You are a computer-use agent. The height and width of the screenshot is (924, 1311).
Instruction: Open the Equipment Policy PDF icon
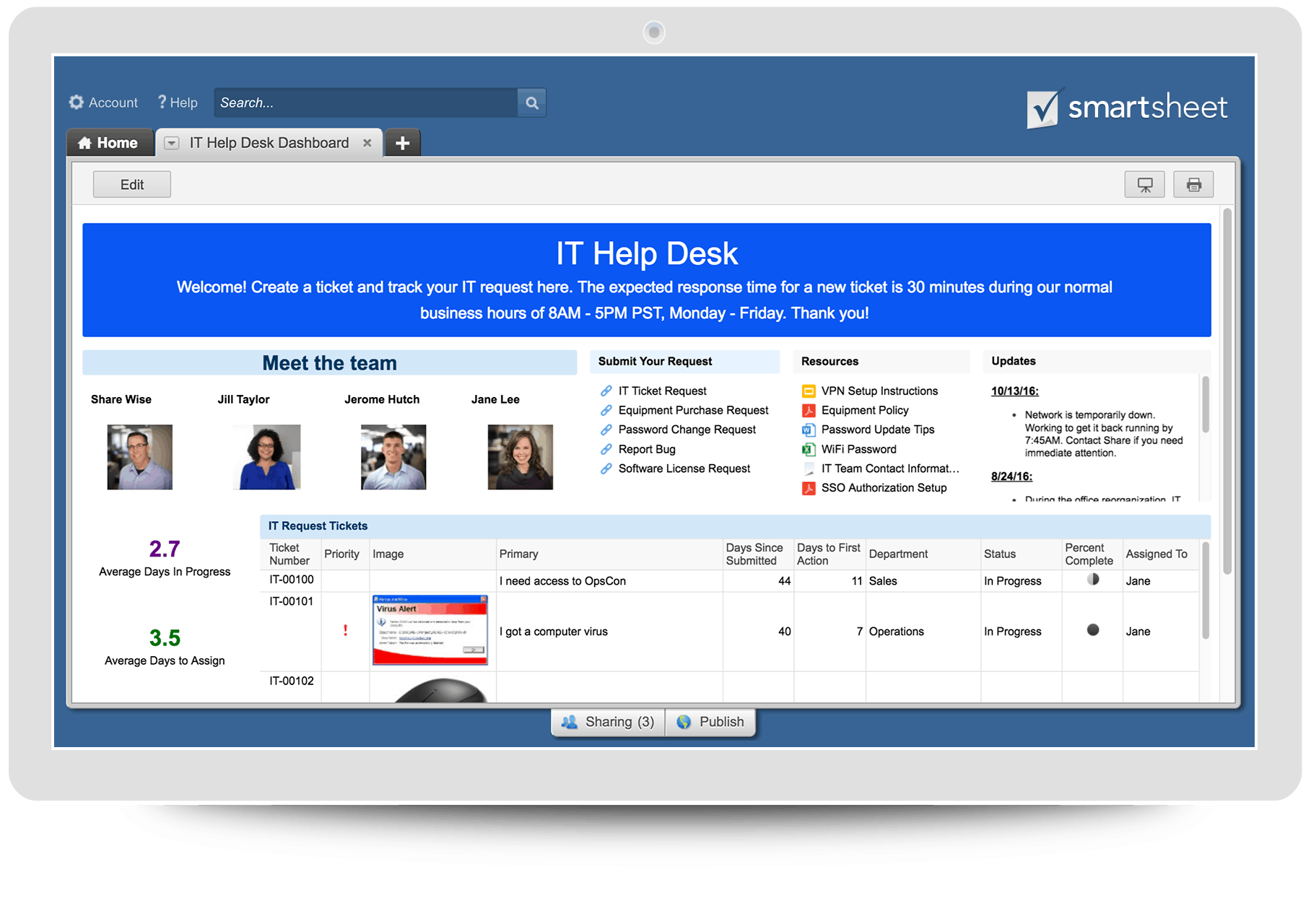click(809, 410)
